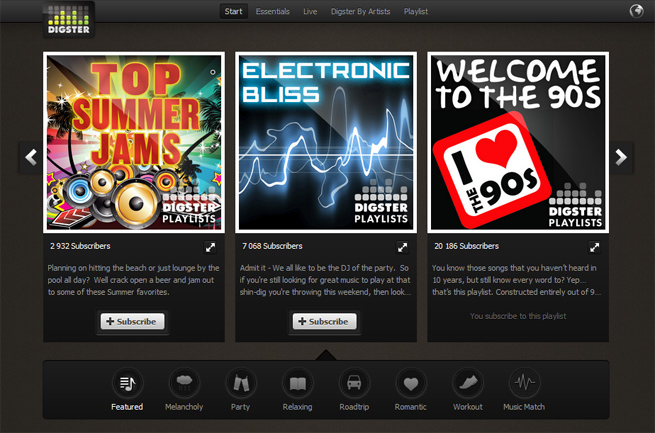Pick the Romantic heart category

tap(410, 383)
